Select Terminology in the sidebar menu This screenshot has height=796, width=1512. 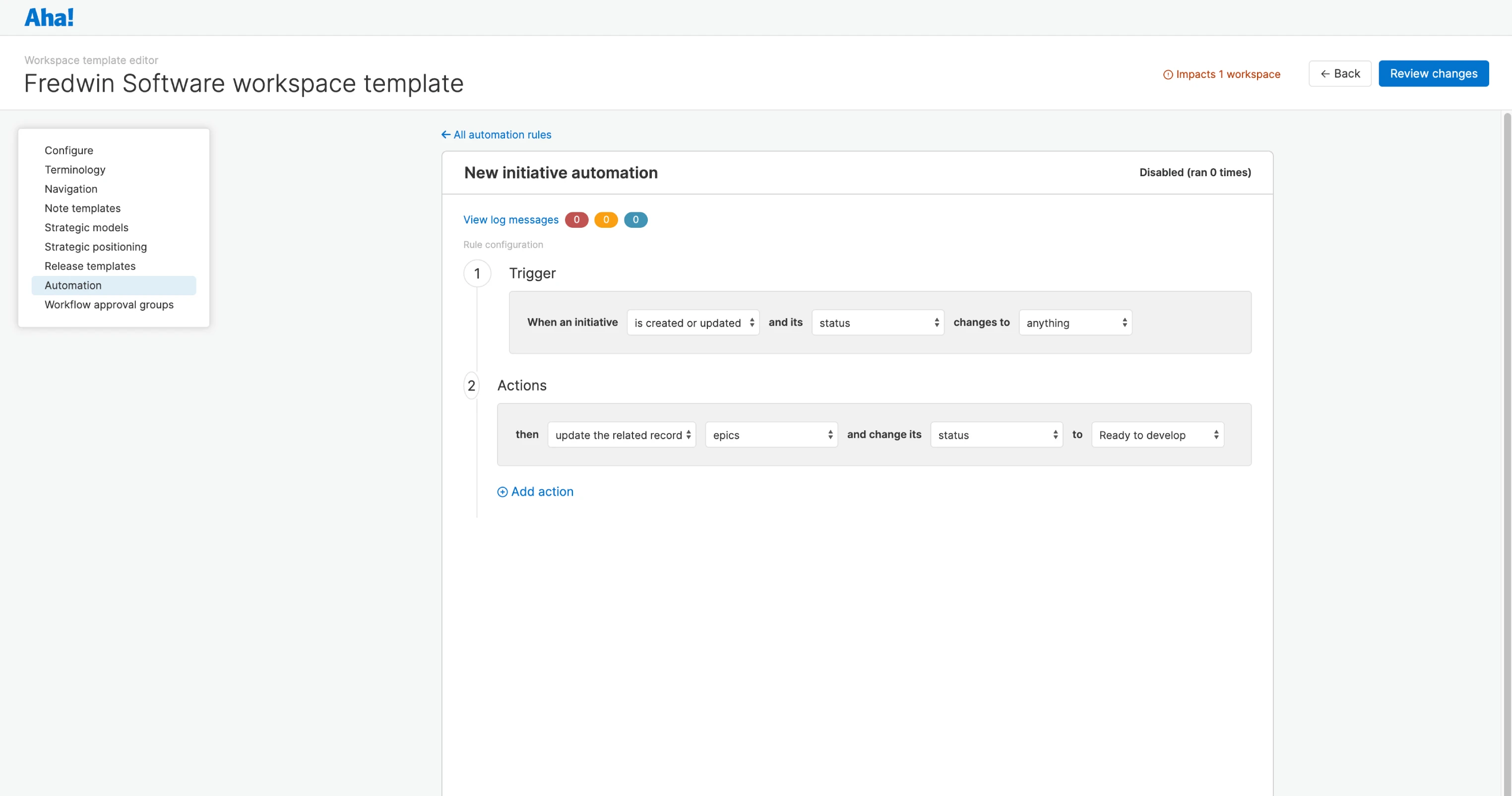click(75, 170)
